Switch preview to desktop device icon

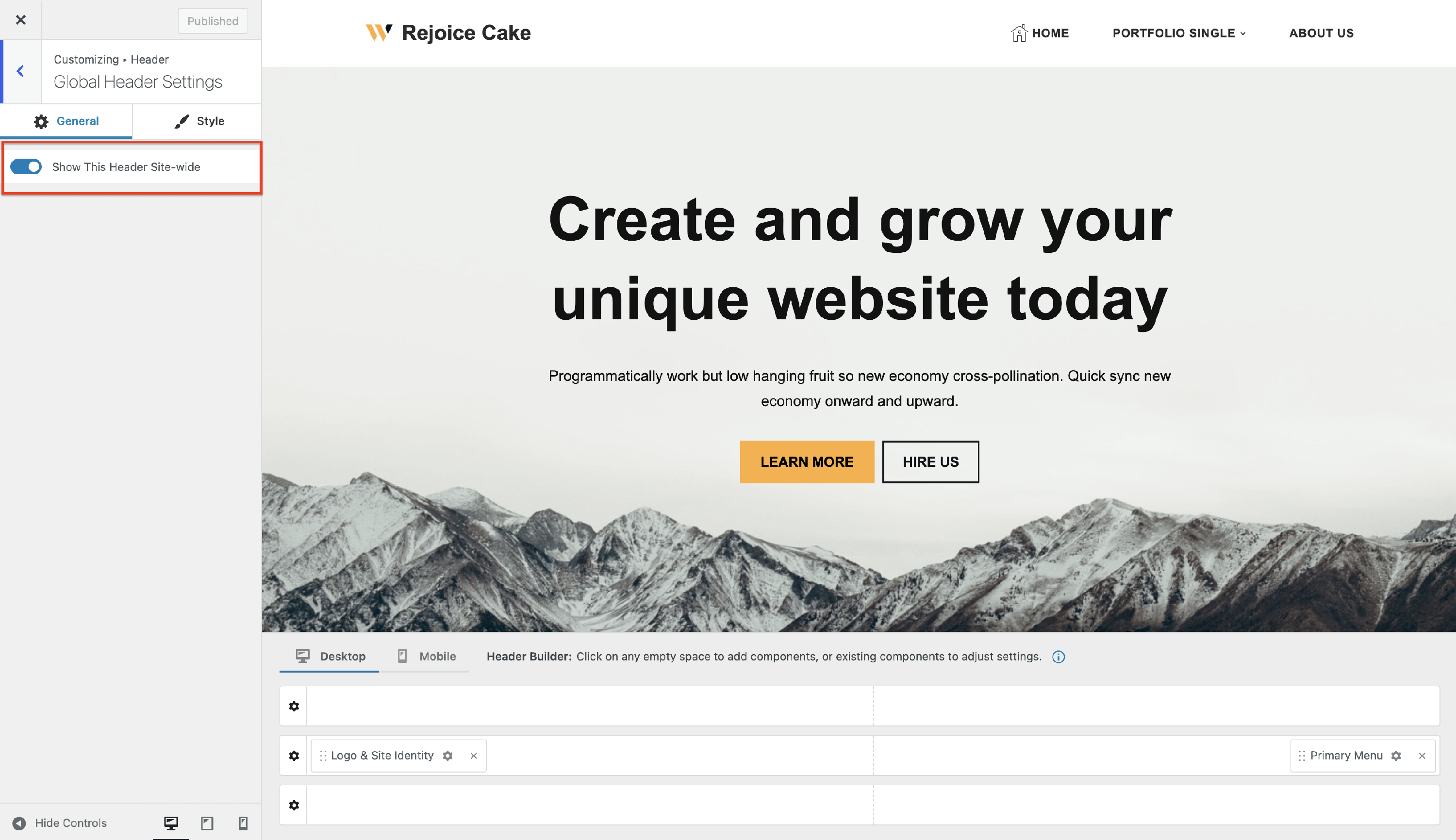(x=171, y=824)
